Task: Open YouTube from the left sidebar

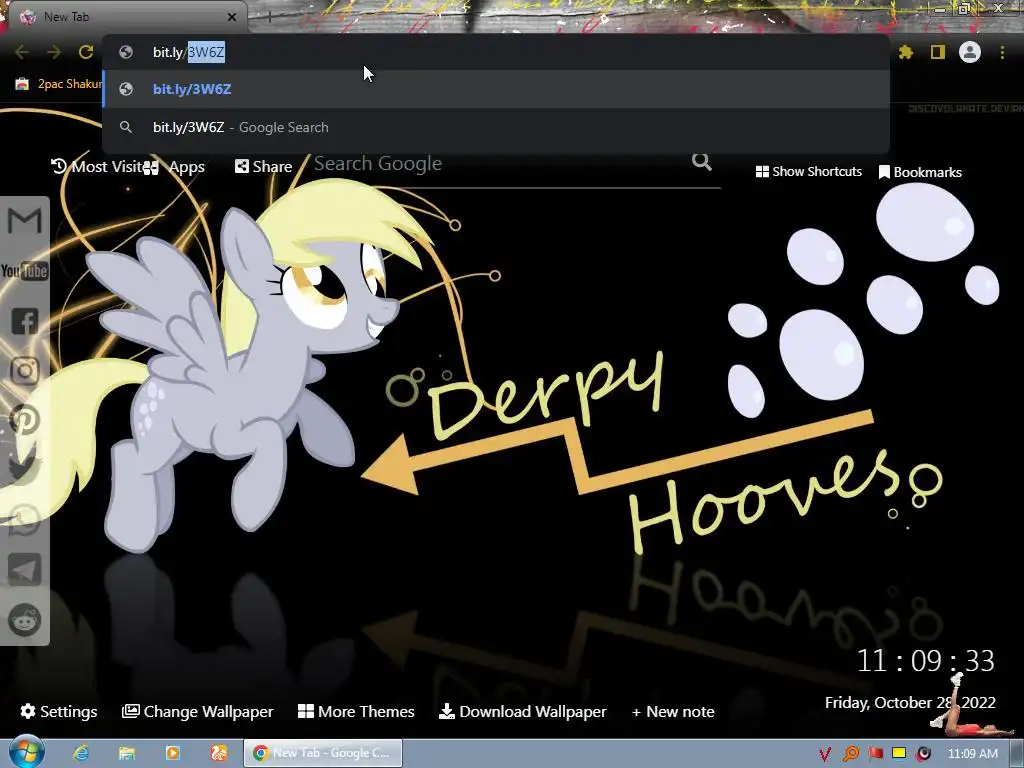Action: [24, 270]
